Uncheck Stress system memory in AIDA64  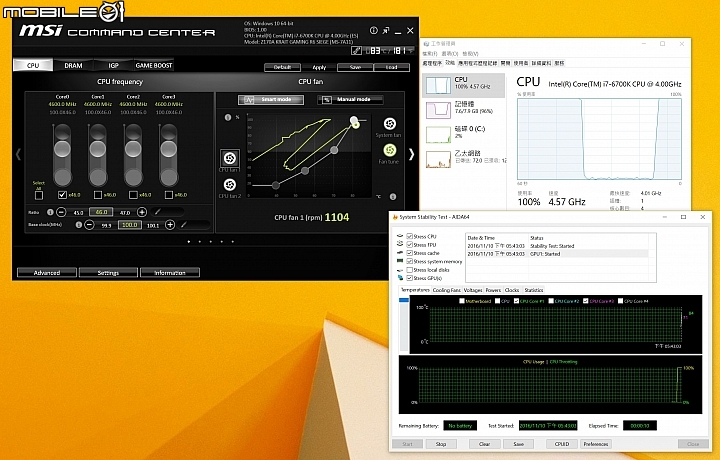pyautogui.click(x=410, y=261)
